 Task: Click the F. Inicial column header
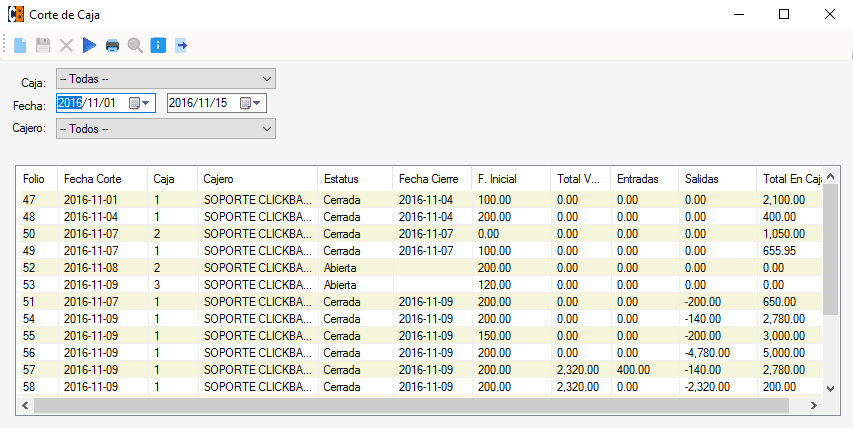[511, 179]
